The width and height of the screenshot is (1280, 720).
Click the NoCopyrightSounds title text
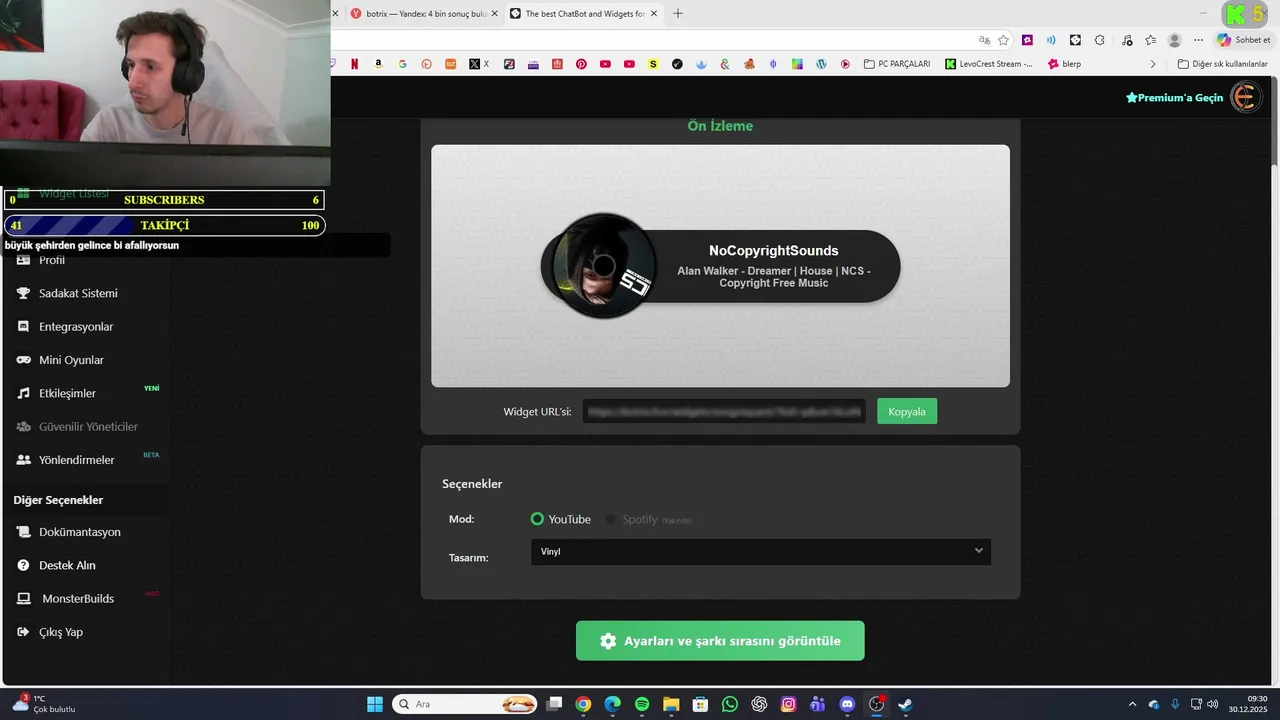click(773, 251)
